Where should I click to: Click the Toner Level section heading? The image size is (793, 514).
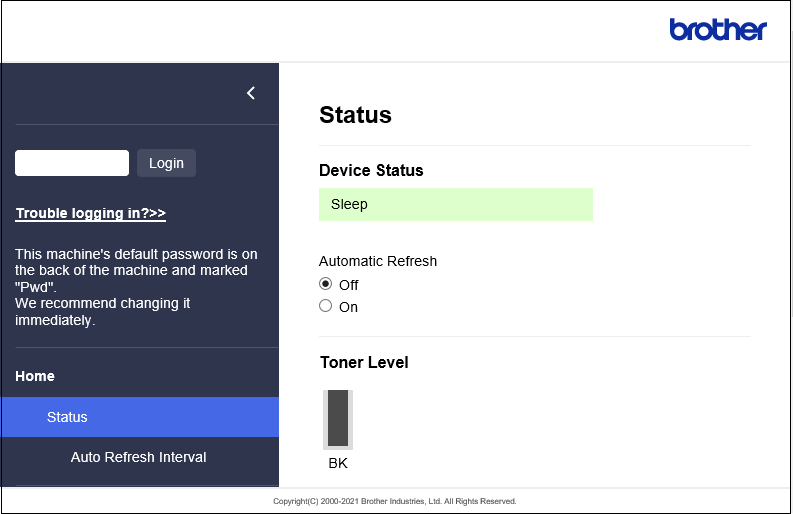[364, 362]
